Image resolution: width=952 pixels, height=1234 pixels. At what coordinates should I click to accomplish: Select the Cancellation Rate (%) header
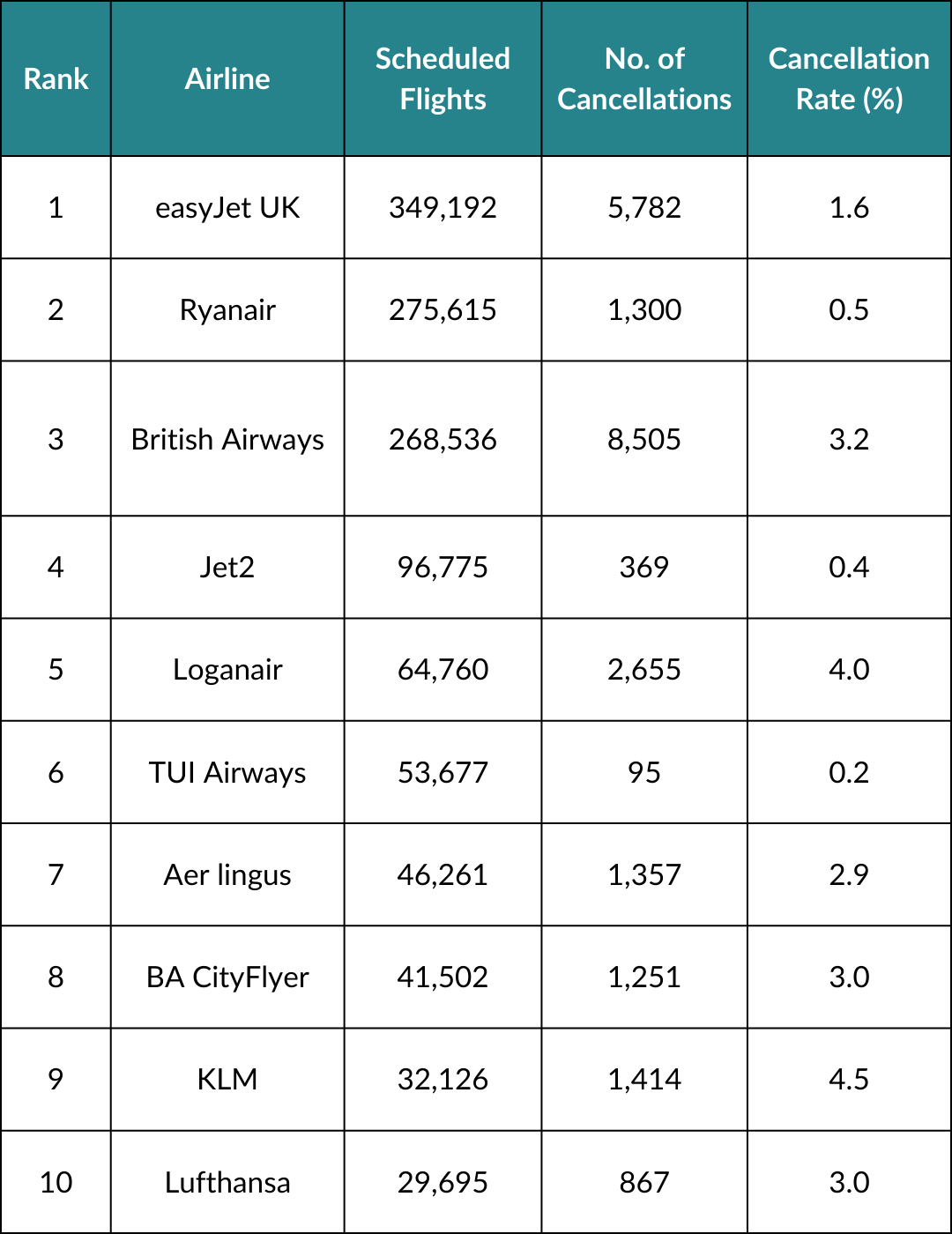pyautogui.click(x=849, y=79)
